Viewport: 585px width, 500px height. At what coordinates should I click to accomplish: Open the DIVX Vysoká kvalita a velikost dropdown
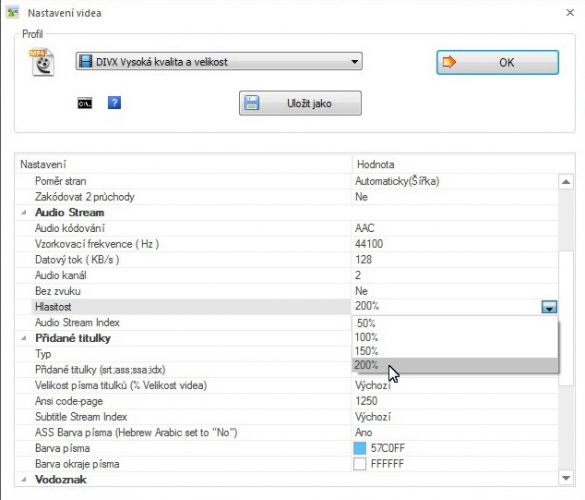point(219,62)
